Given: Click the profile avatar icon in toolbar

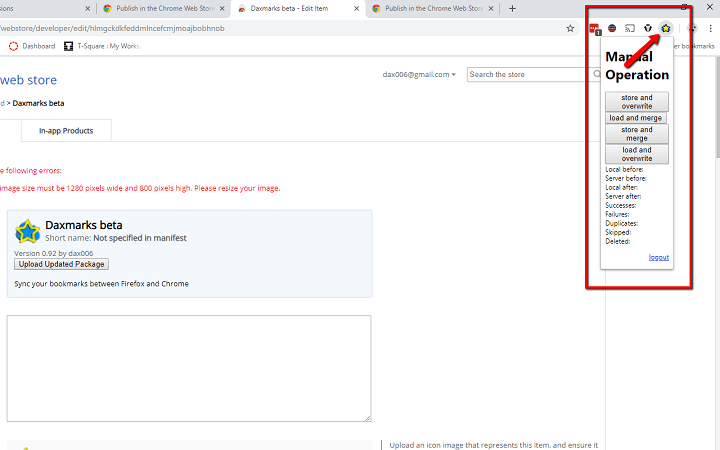Looking at the screenshot, I should point(692,28).
